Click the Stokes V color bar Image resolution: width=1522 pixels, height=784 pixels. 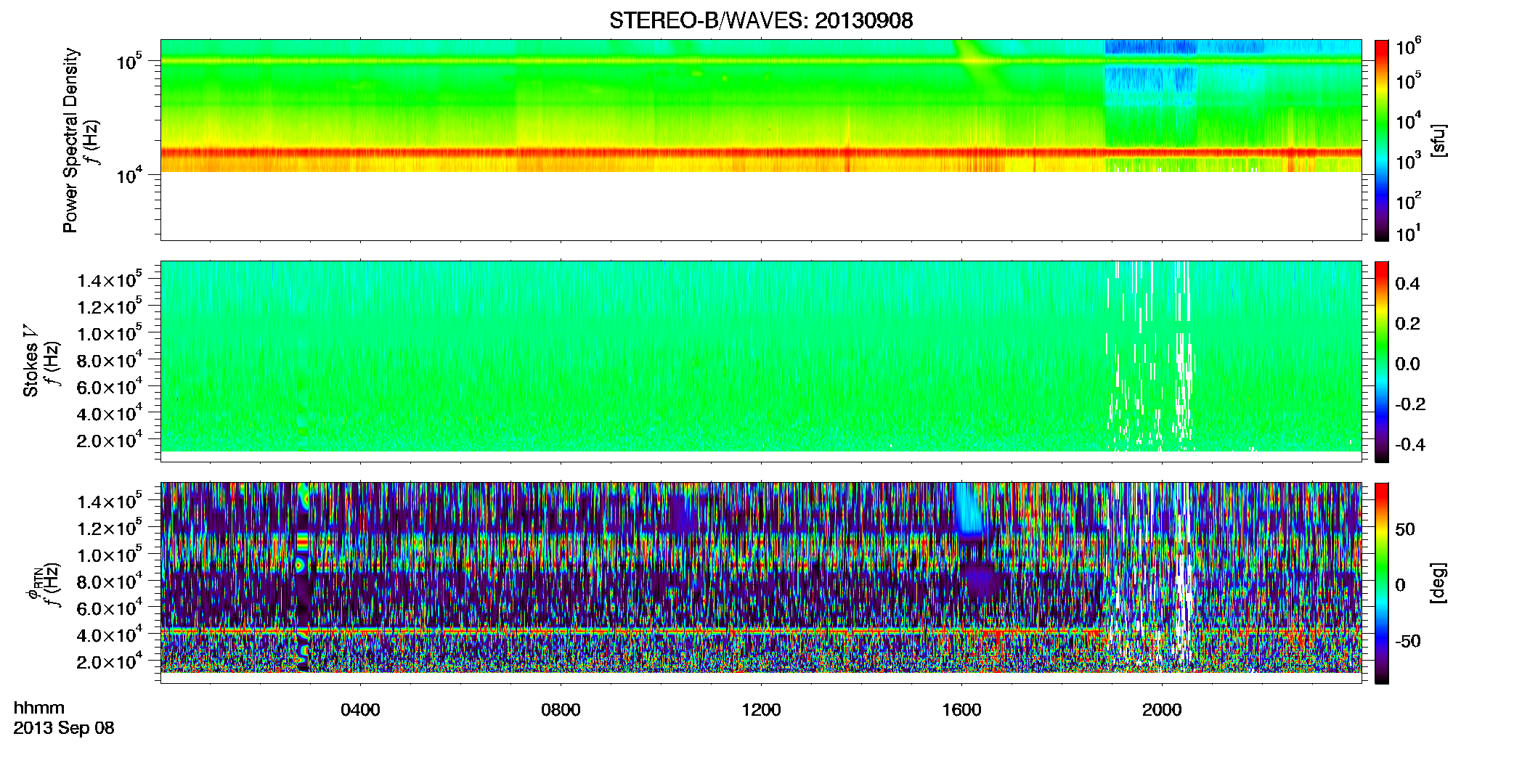(x=1381, y=362)
